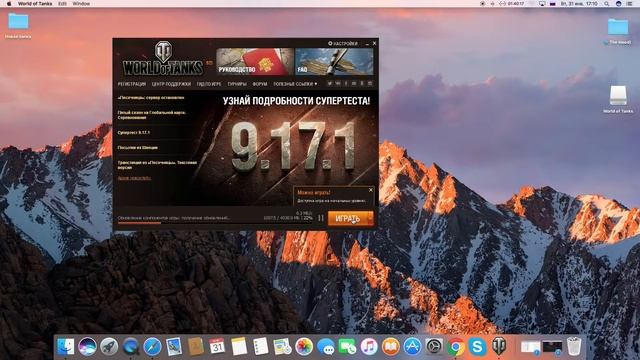Open Skype from the Dock

point(477,347)
